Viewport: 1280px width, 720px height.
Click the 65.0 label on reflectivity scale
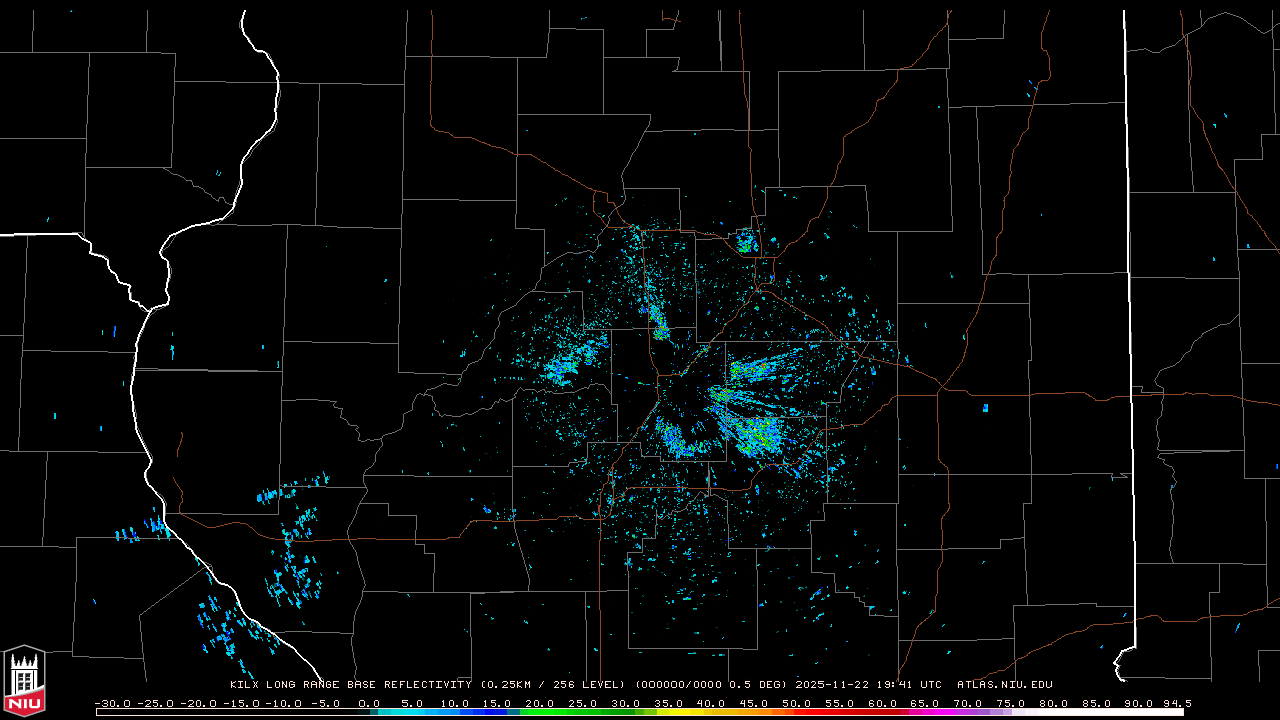pyautogui.click(x=925, y=703)
